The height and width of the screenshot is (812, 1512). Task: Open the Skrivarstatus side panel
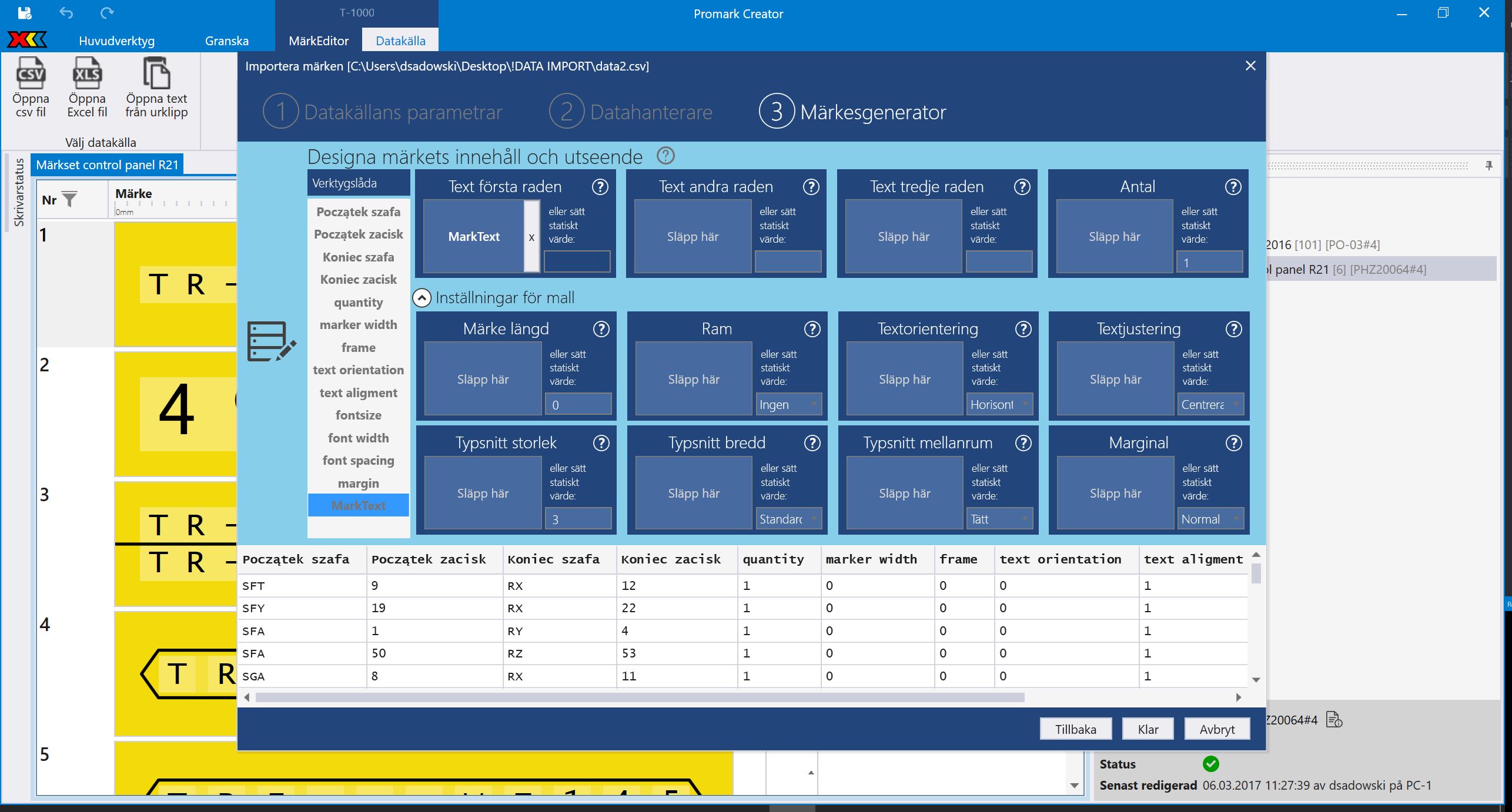[19, 192]
